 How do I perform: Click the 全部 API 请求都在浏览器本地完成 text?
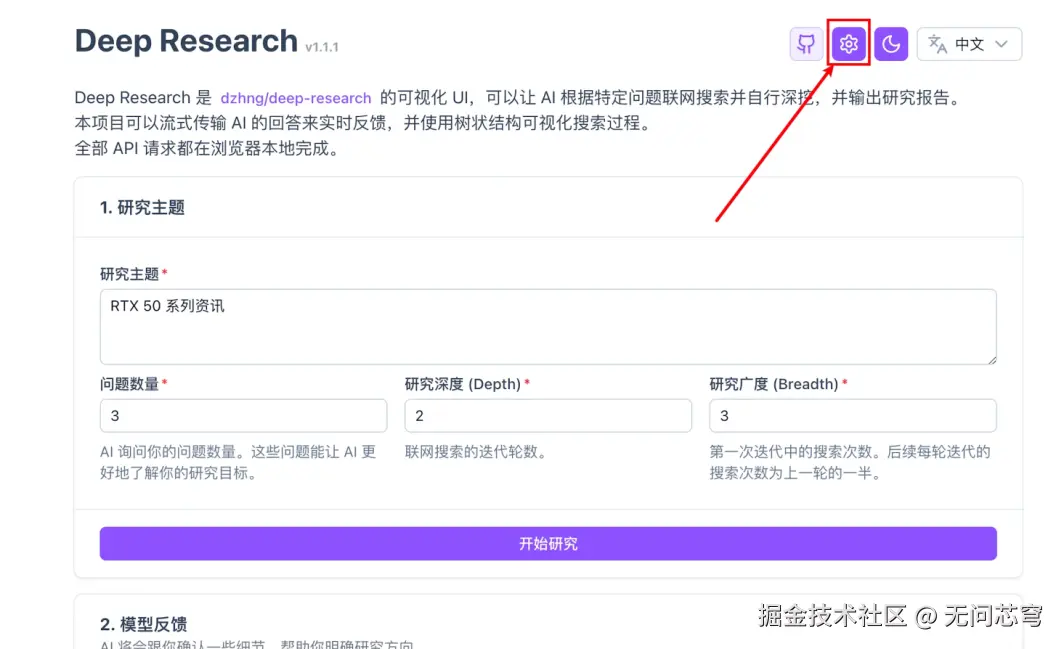coord(207,149)
